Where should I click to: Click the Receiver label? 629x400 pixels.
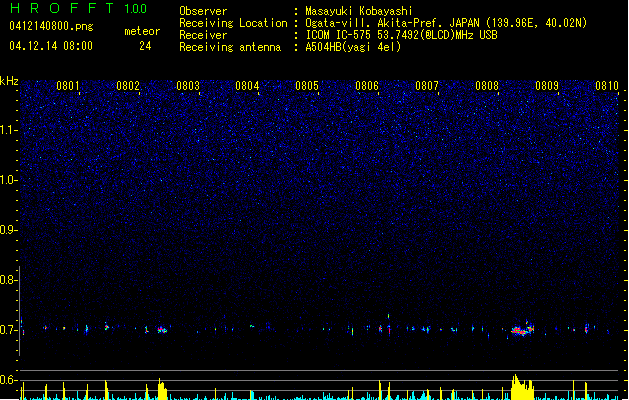click(203, 35)
